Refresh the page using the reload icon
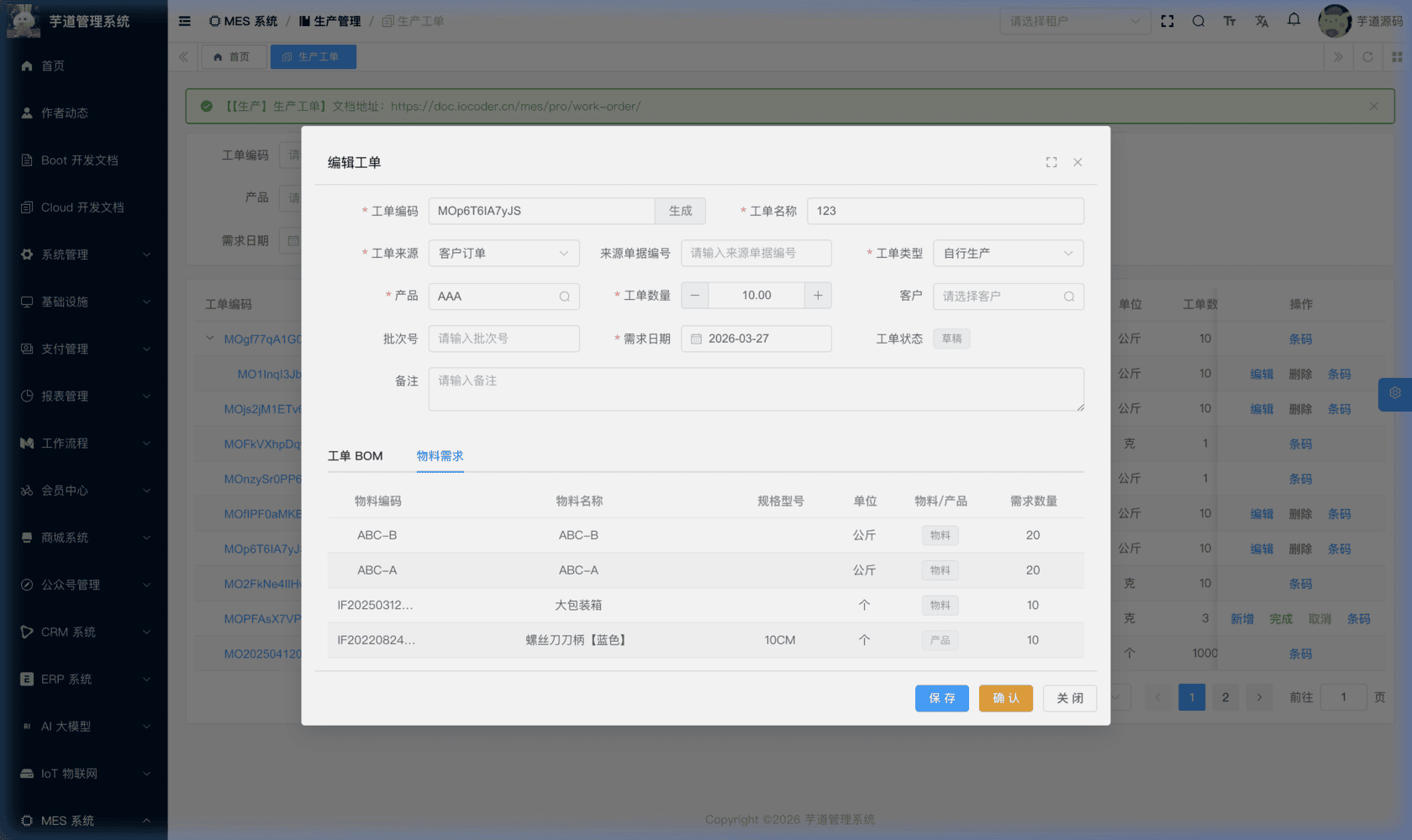Image resolution: width=1412 pixels, height=840 pixels. click(1368, 56)
